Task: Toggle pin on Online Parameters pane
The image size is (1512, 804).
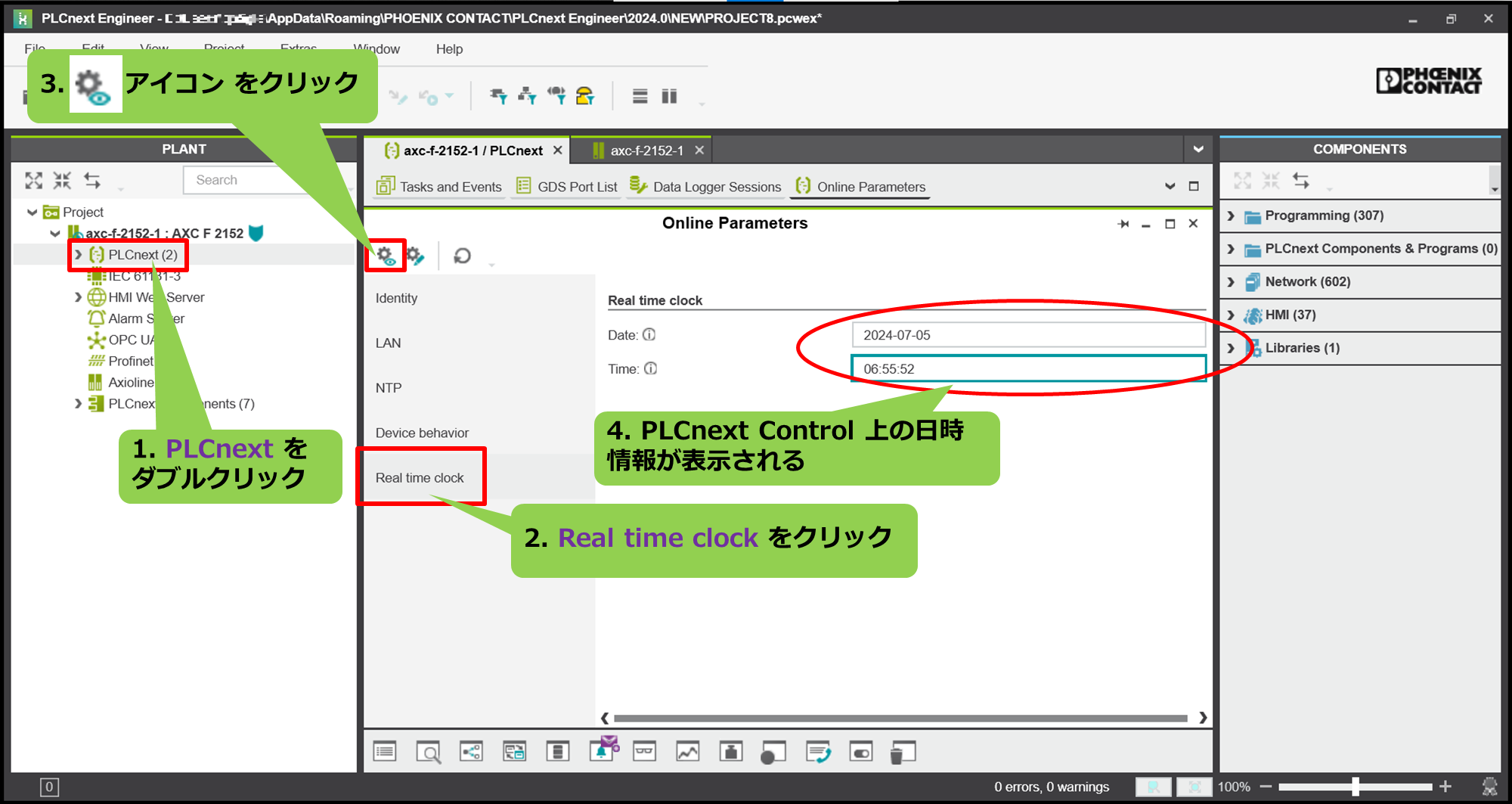Action: click(1123, 224)
